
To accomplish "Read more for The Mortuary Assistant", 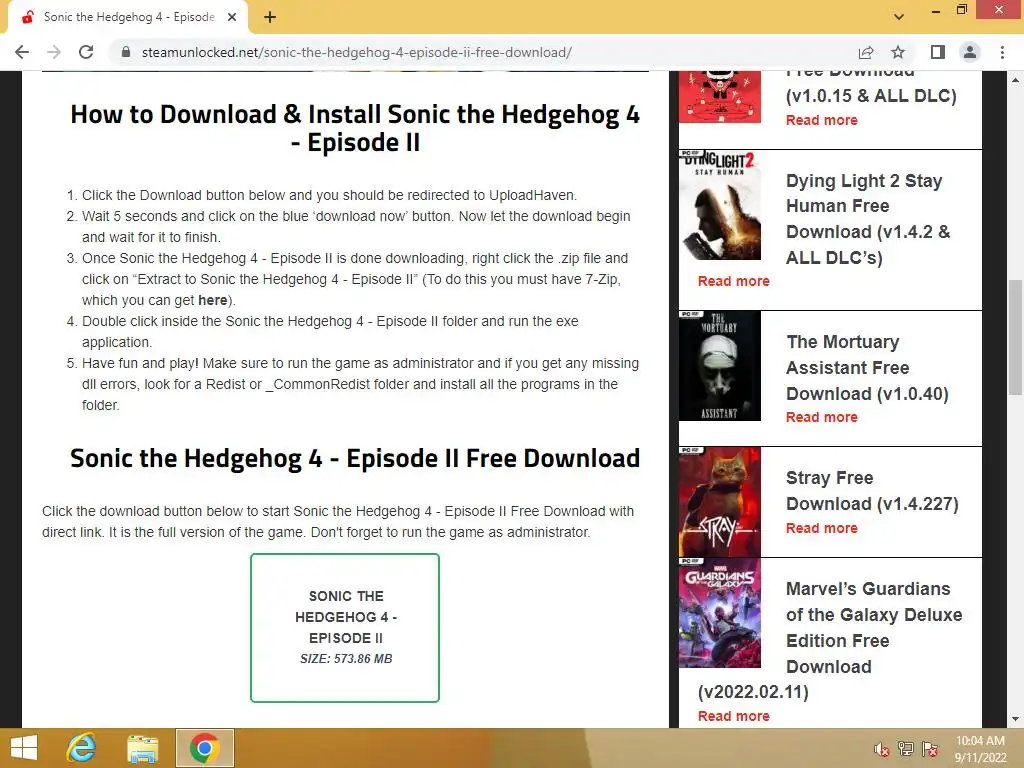I will point(822,417).
